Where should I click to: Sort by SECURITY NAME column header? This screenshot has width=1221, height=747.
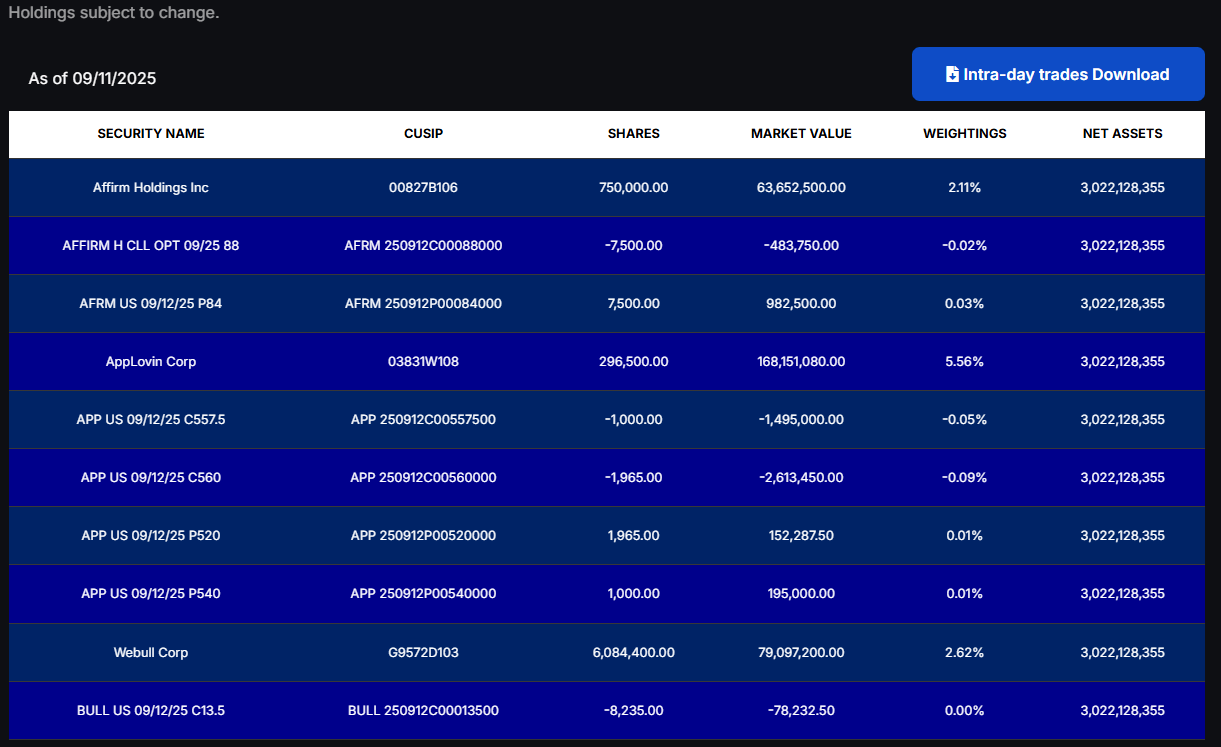click(151, 133)
